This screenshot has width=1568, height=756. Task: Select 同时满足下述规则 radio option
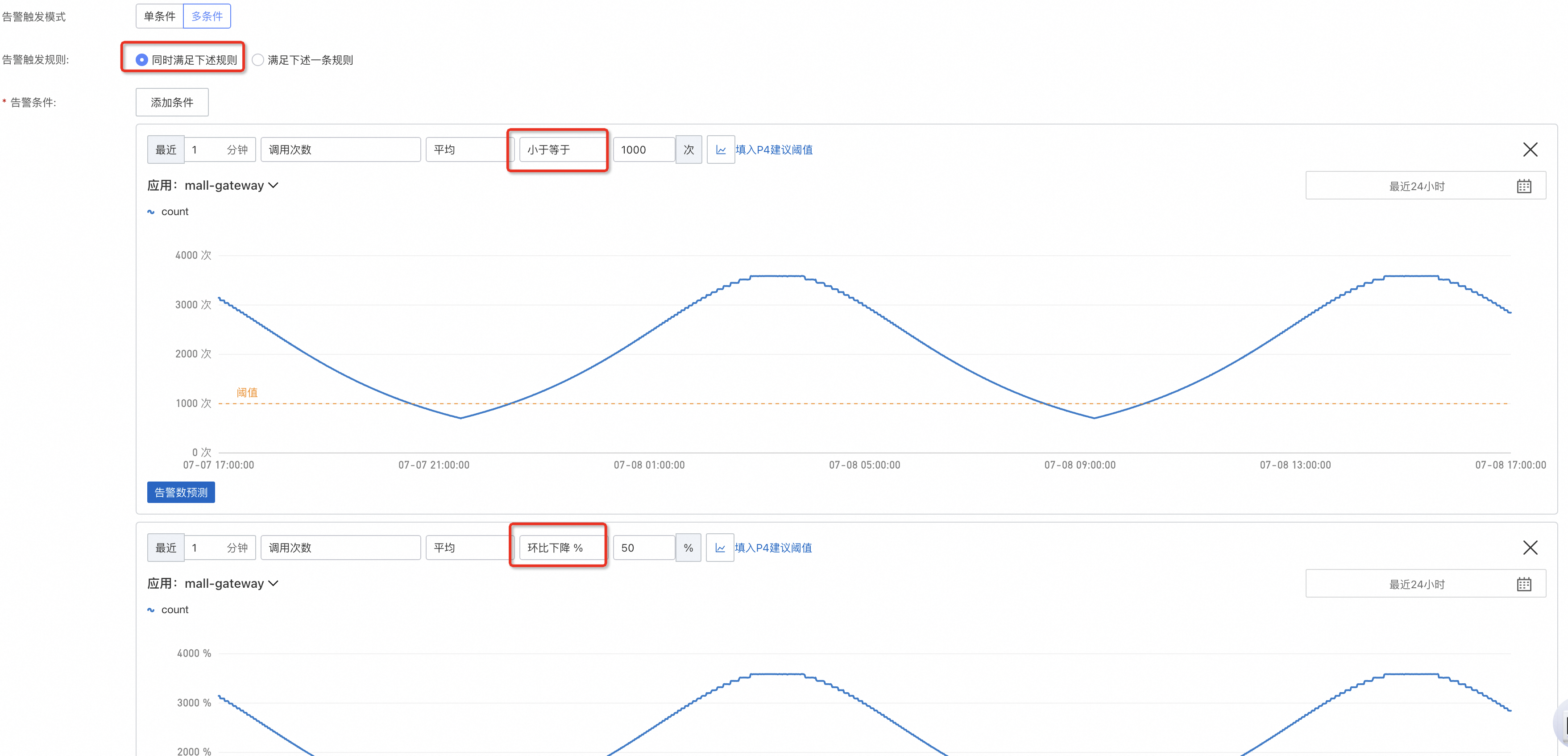186,60
